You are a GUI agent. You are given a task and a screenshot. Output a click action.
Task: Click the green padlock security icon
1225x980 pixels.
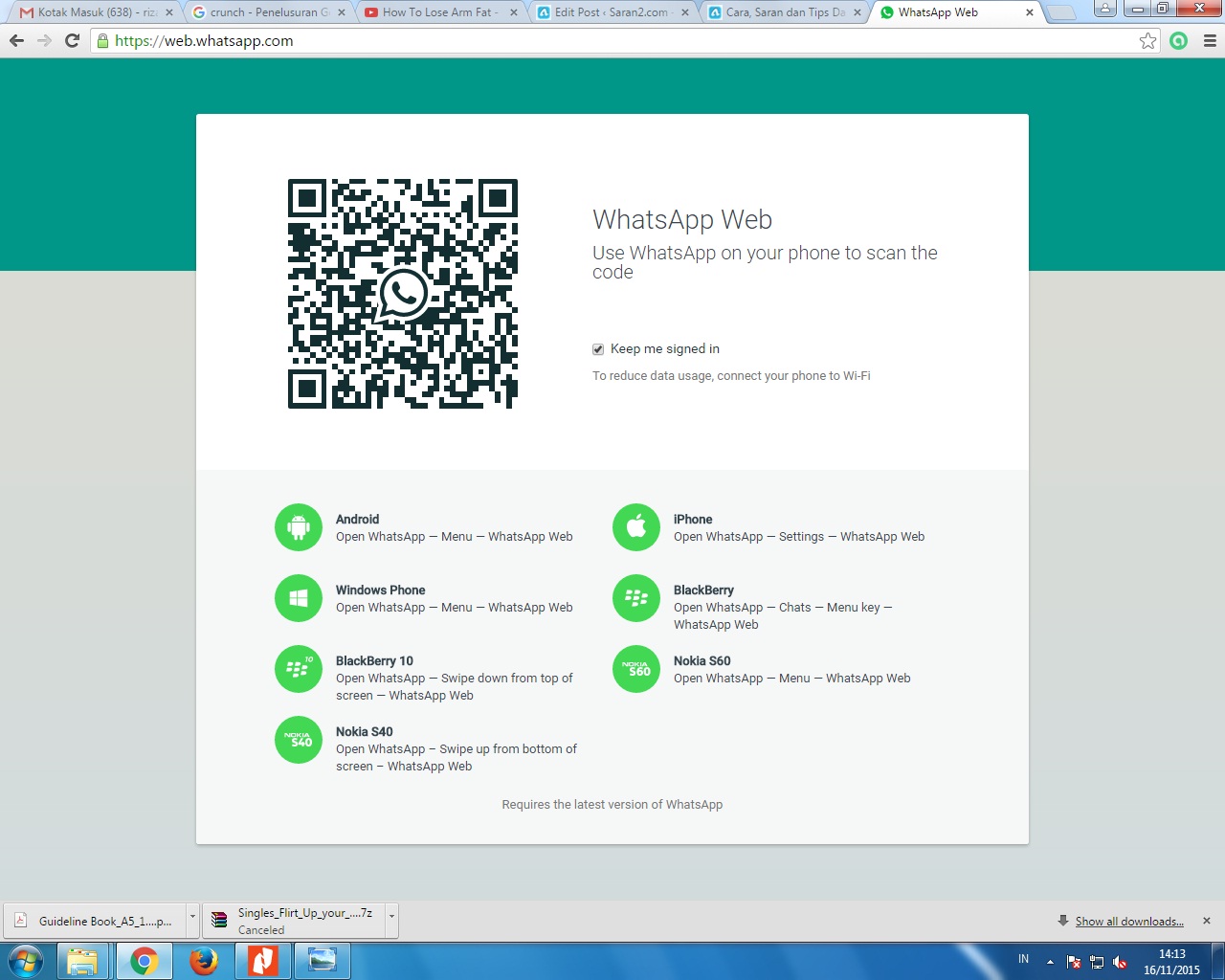tap(103, 41)
